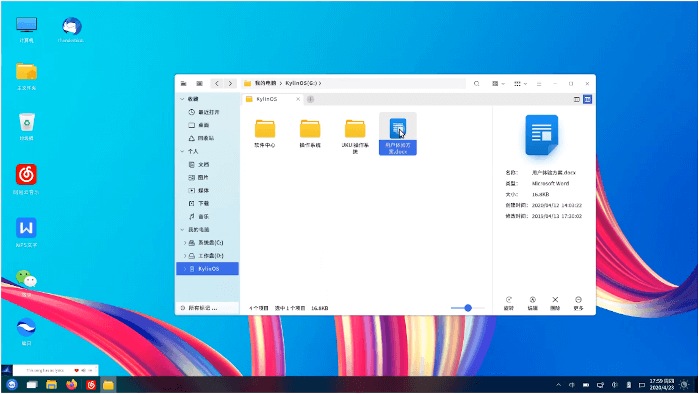
Task: Collapse the first sidebar section (favorites)
Action: pos(182,99)
